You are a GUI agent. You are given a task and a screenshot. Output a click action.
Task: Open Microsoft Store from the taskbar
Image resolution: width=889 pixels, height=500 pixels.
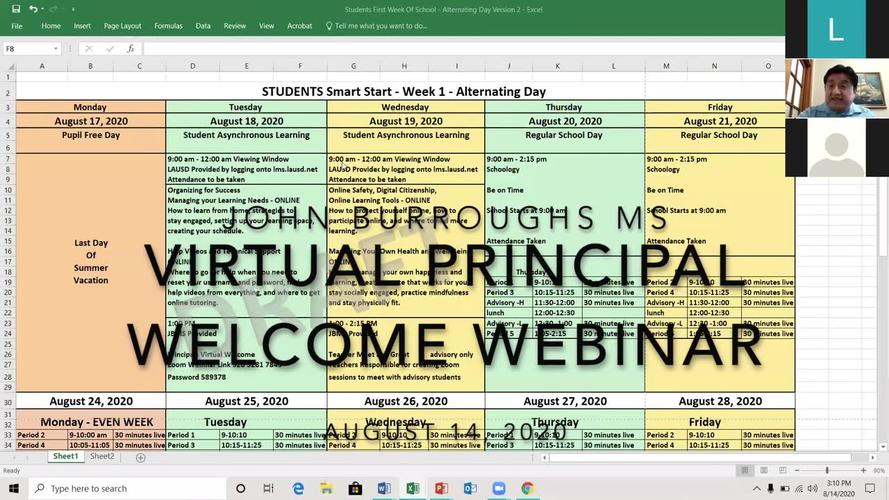click(x=355, y=489)
